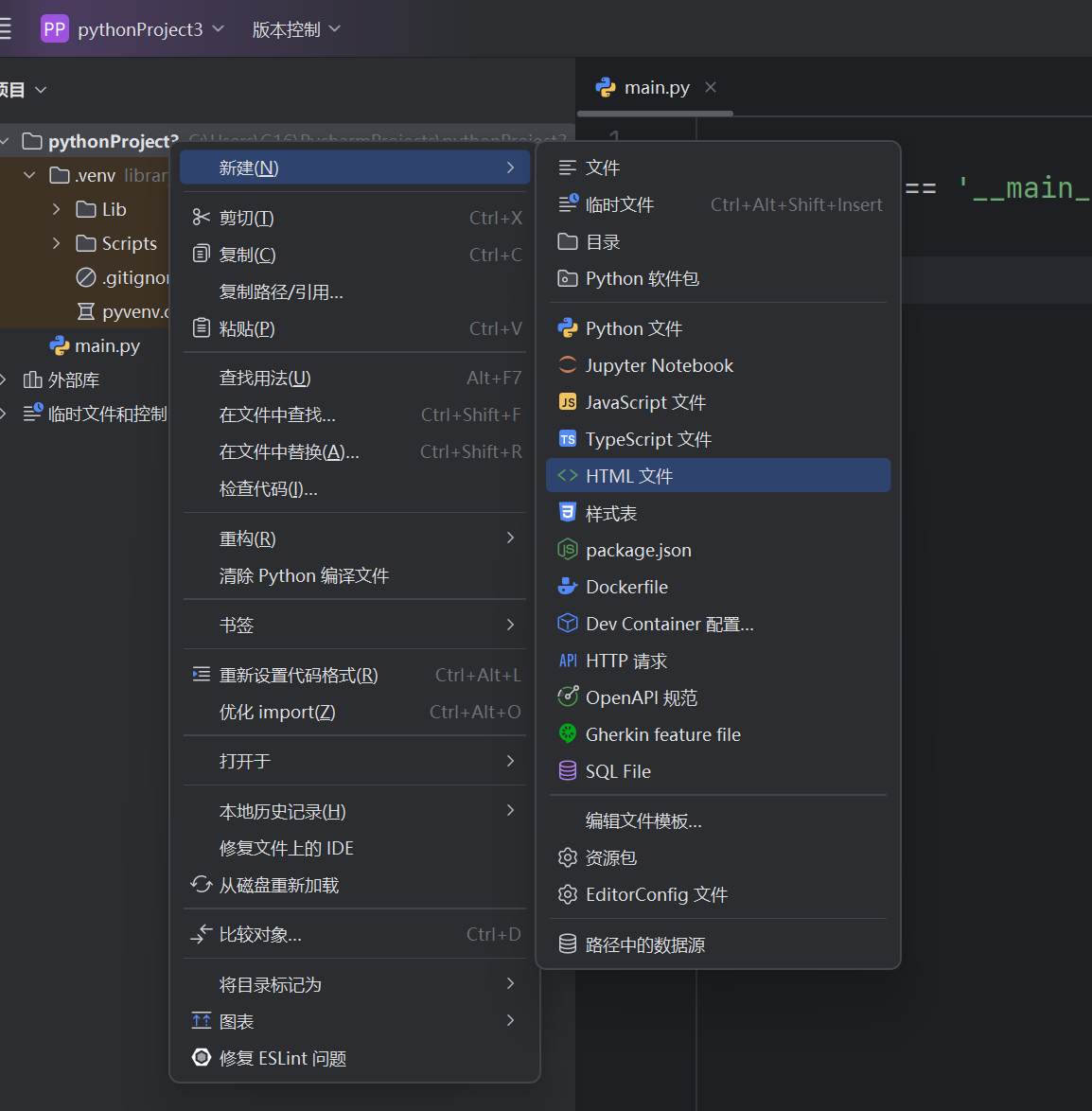The image size is (1092, 1111).
Task: Open the 版本控制 dropdown menu
Action: tap(295, 29)
